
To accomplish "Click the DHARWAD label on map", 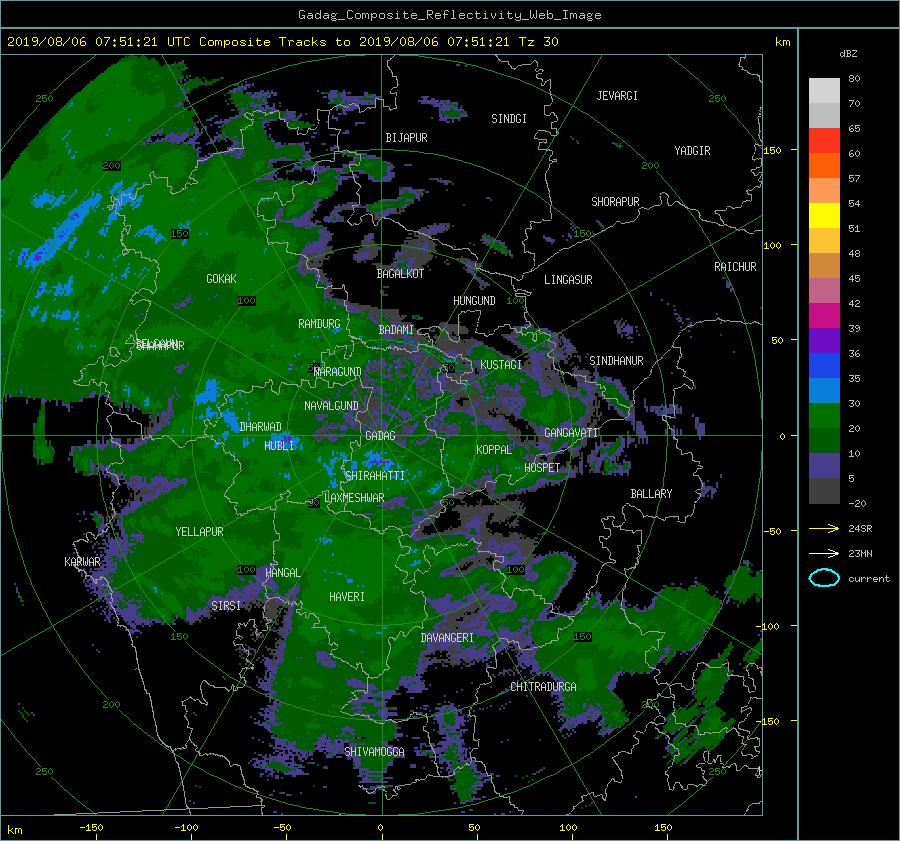I will 260,427.
